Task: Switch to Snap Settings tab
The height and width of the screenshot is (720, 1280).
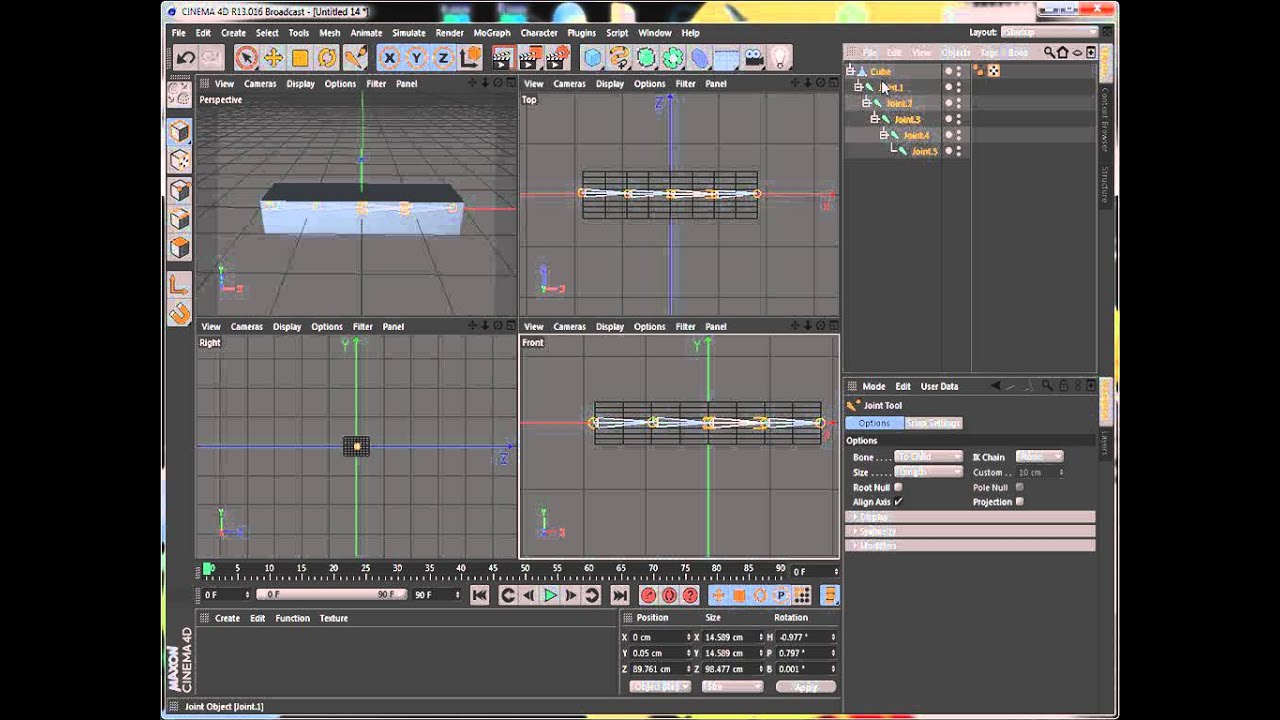Action: [933, 423]
